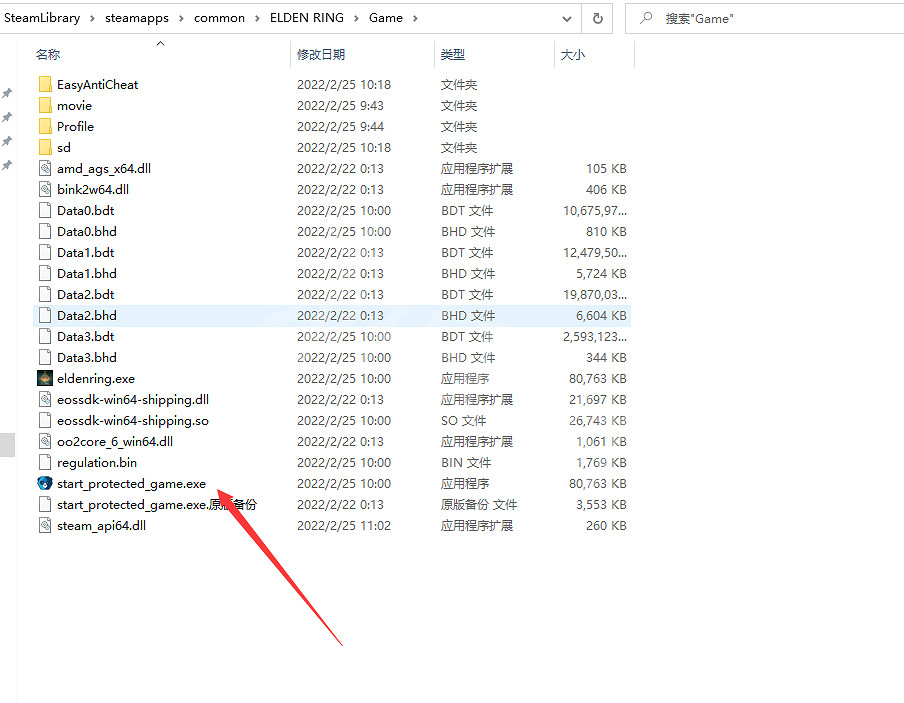The image size is (904, 703).
Task: Go to steamapps in the breadcrumb path
Action: (136, 18)
